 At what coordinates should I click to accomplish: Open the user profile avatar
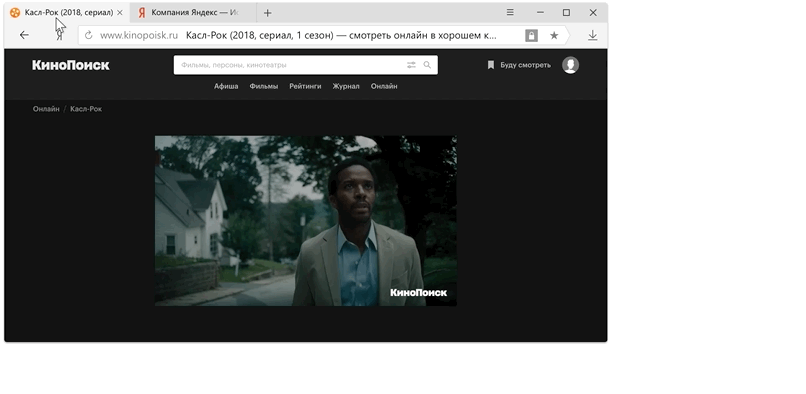click(x=570, y=65)
